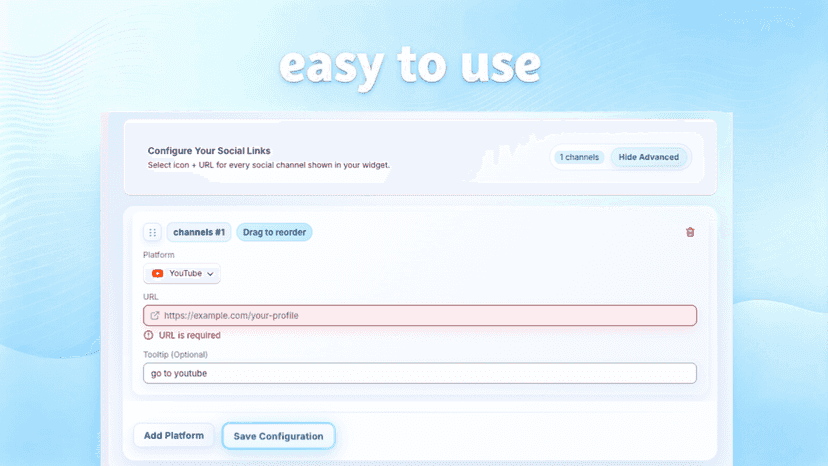Click 'URL is required' error text
The image size is (828, 466).
(x=190, y=335)
